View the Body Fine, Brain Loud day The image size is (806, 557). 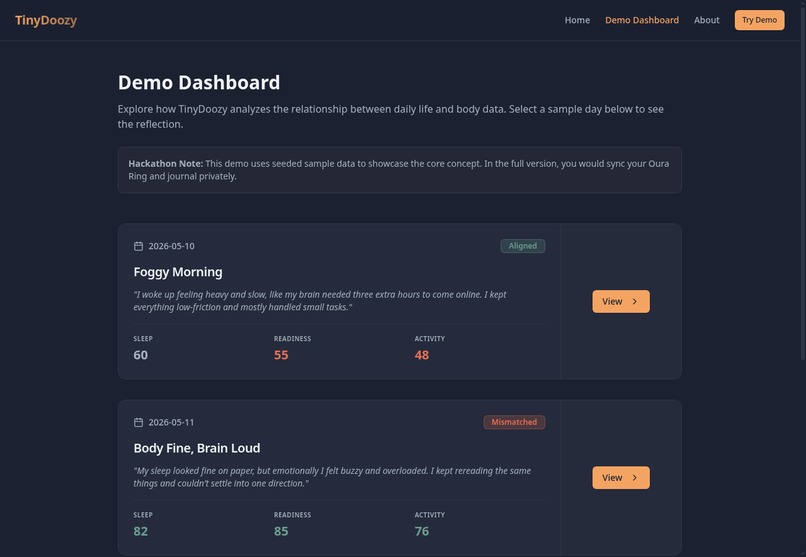[x=620, y=477]
